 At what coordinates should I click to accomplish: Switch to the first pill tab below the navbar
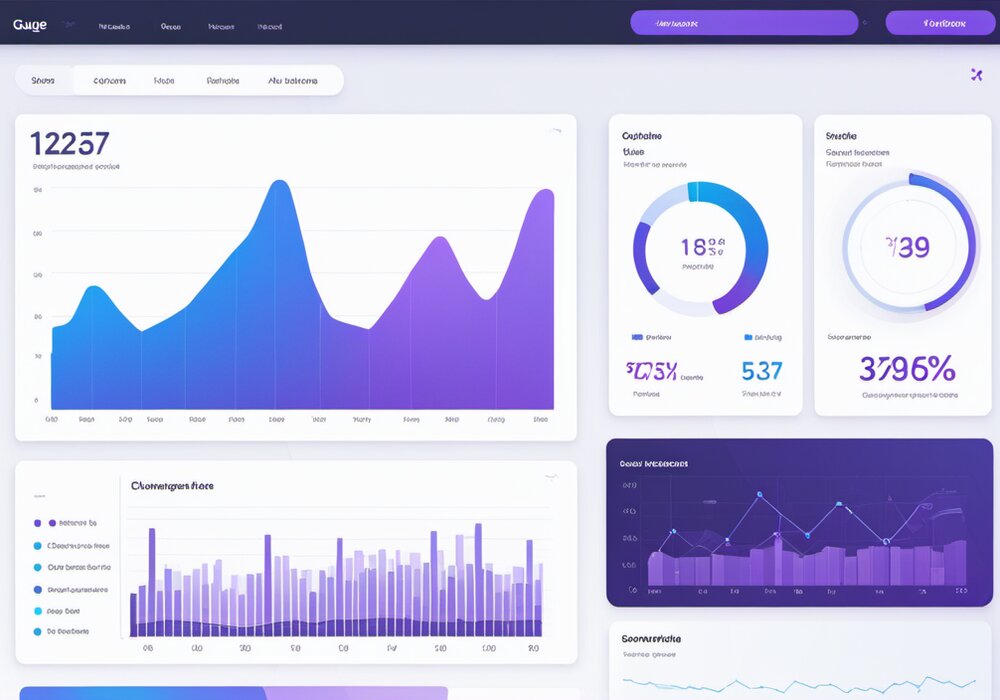(44, 79)
